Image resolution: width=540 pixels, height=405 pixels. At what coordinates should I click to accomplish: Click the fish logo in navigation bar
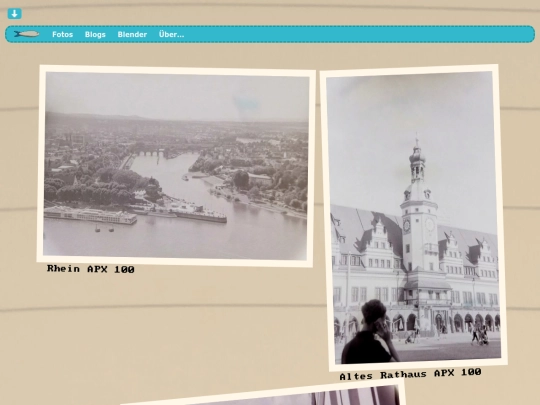point(27,34)
